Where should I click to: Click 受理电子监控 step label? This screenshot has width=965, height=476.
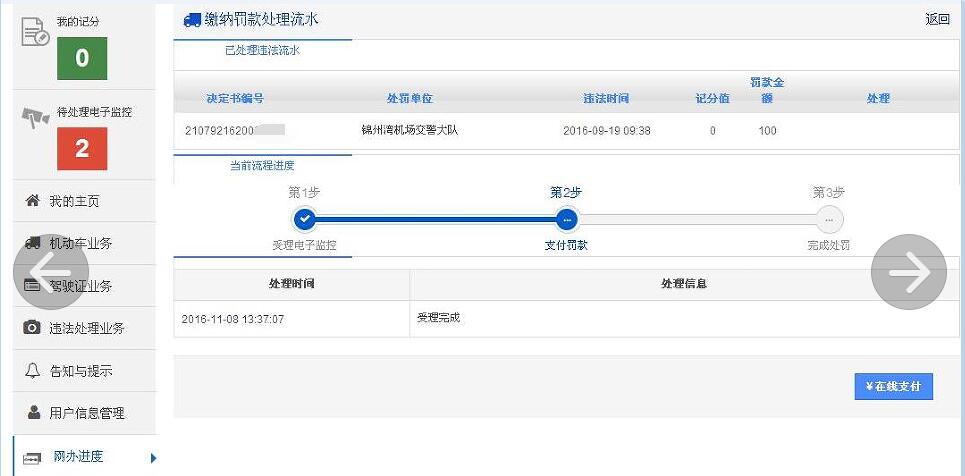305,245
